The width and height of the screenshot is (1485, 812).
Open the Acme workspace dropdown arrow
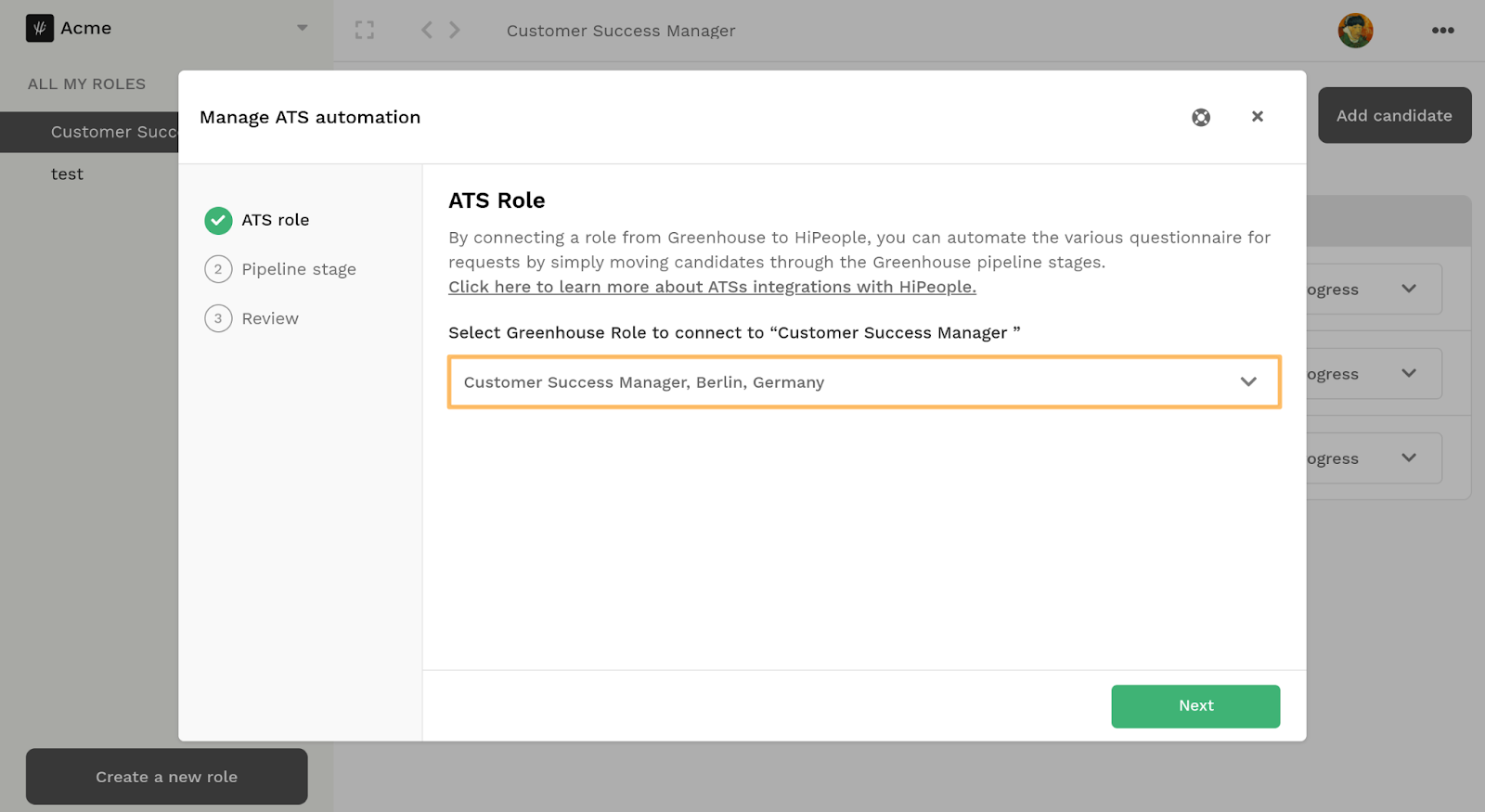point(302,28)
